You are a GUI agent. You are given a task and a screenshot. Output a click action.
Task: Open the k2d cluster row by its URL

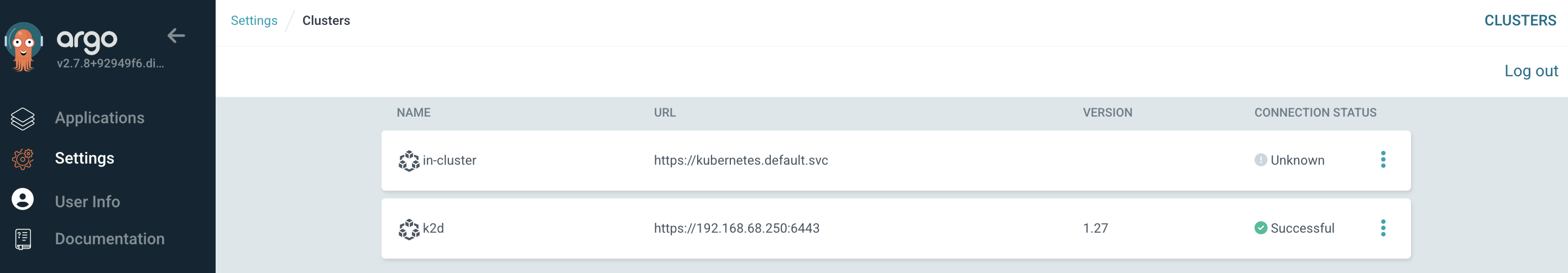(x=736, y=229)
